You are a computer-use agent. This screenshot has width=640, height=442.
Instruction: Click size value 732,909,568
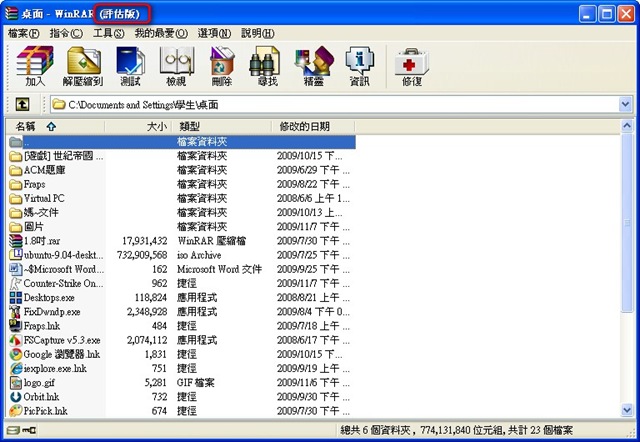pos(142,255)
